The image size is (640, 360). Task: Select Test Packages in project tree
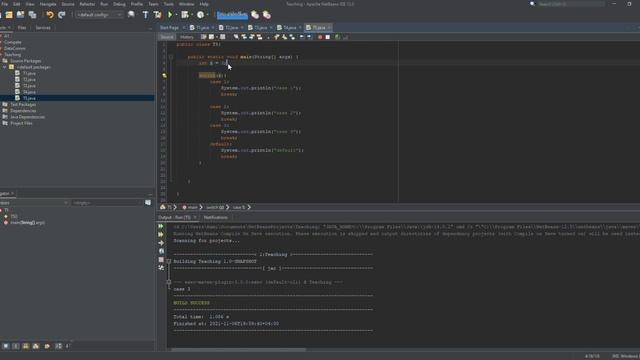tap(23, 104)
